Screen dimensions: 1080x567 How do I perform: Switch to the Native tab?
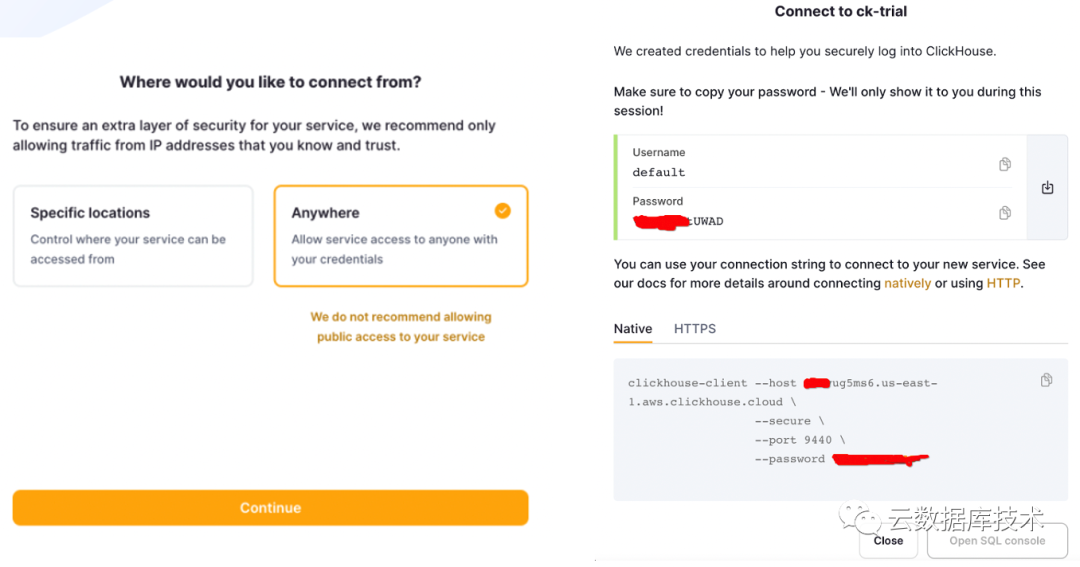633,329
